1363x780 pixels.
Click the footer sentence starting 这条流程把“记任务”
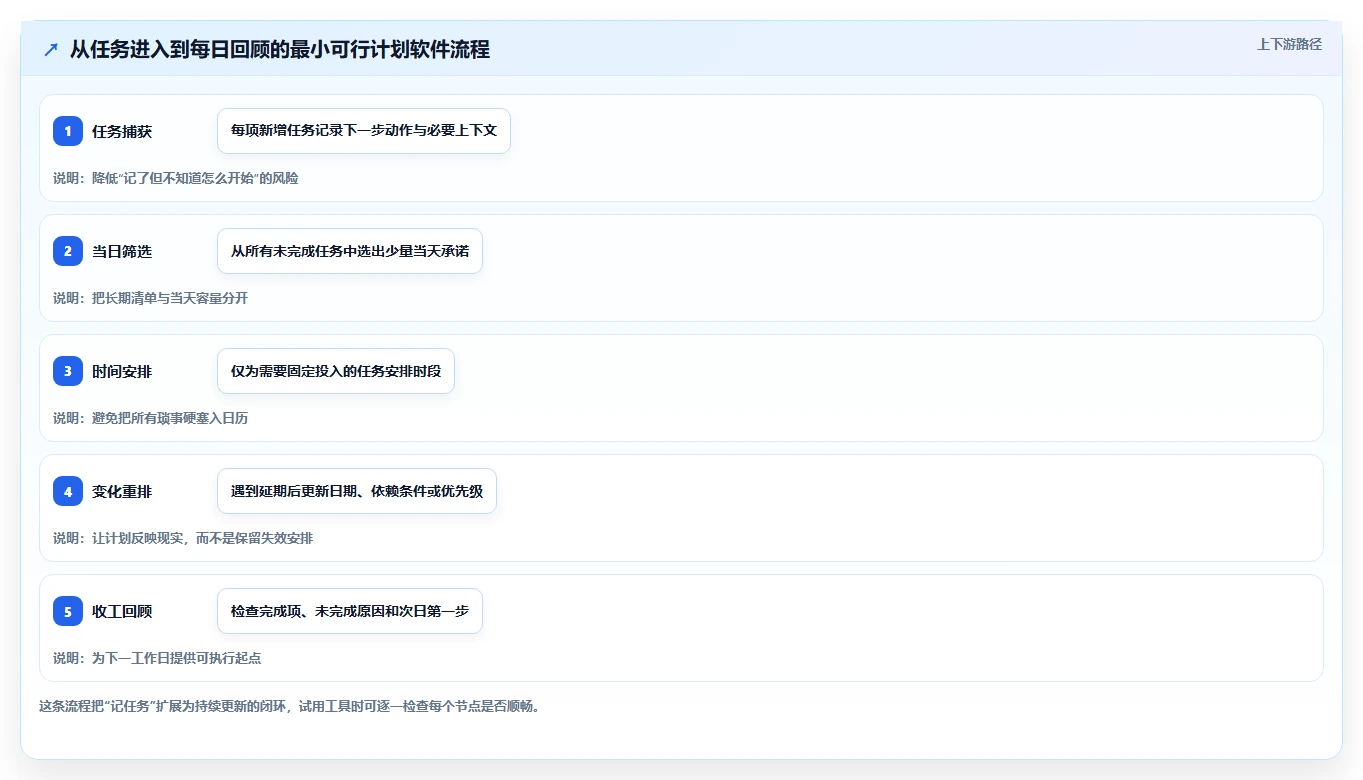(x=289, y=706)
